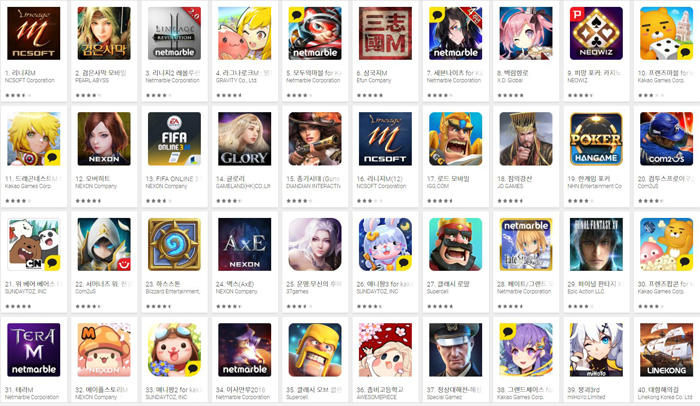The height and width of the screenshot is (406, 700).
Task: Click the FIFA Online 3 M icon
Action: (174, 139)
